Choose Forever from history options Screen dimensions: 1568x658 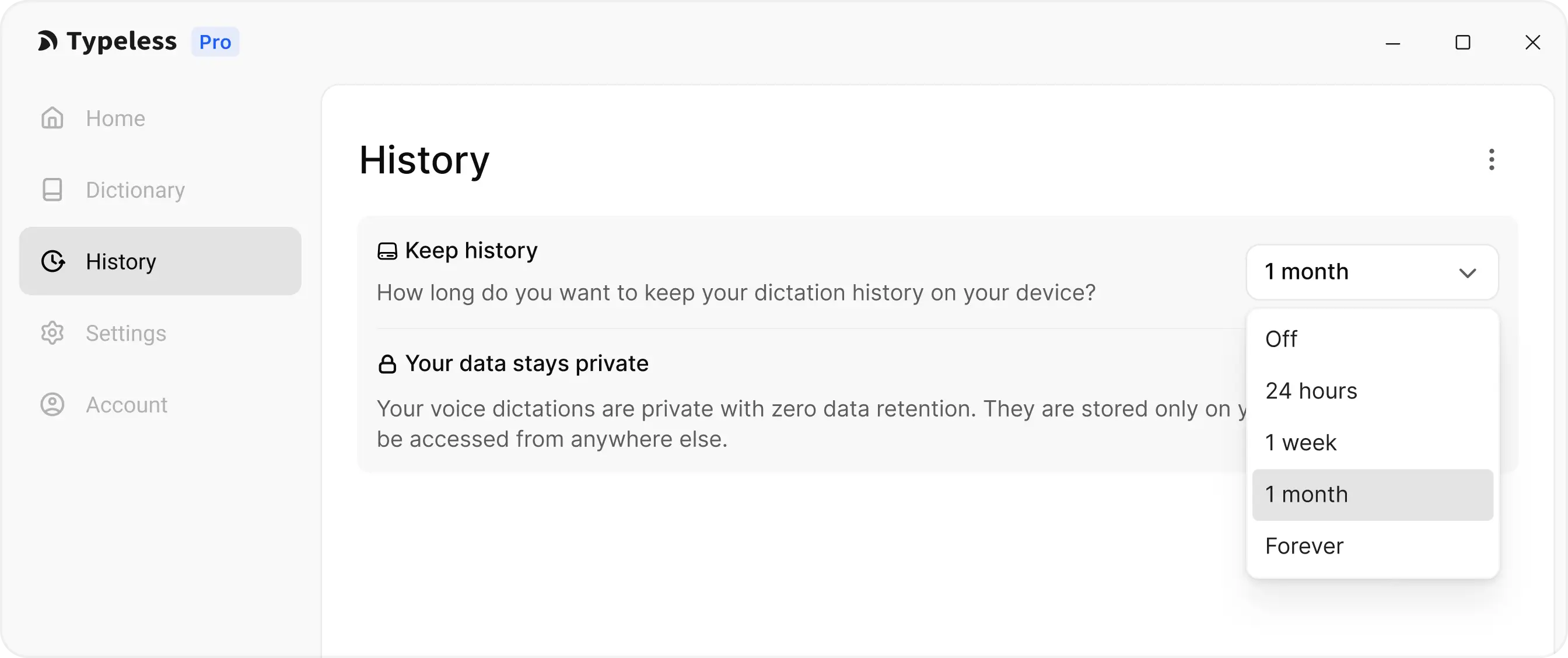pos(1304,546)
